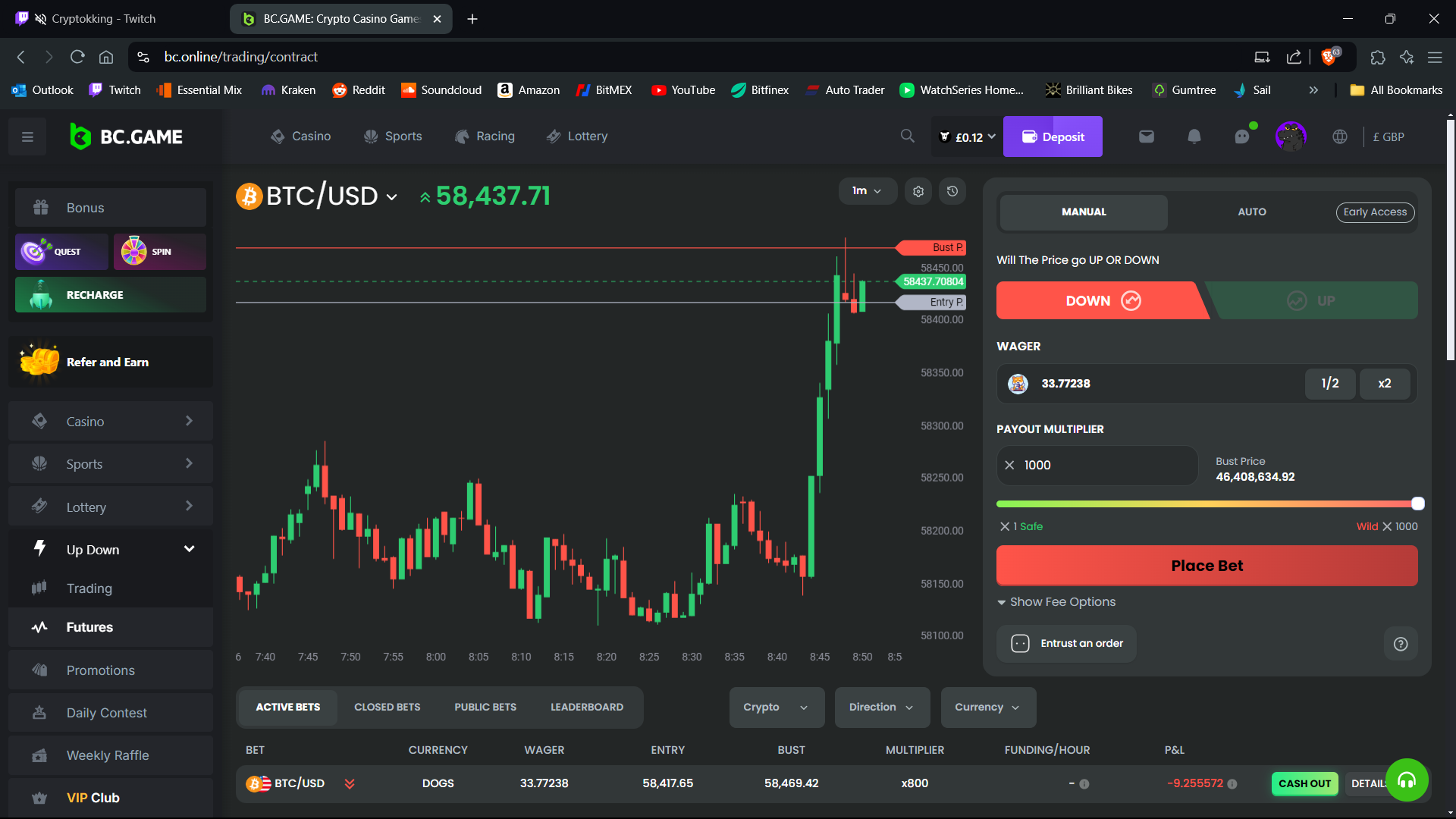
Task: Open 1m timeframe dropdown
Action: tap(867, 191)
